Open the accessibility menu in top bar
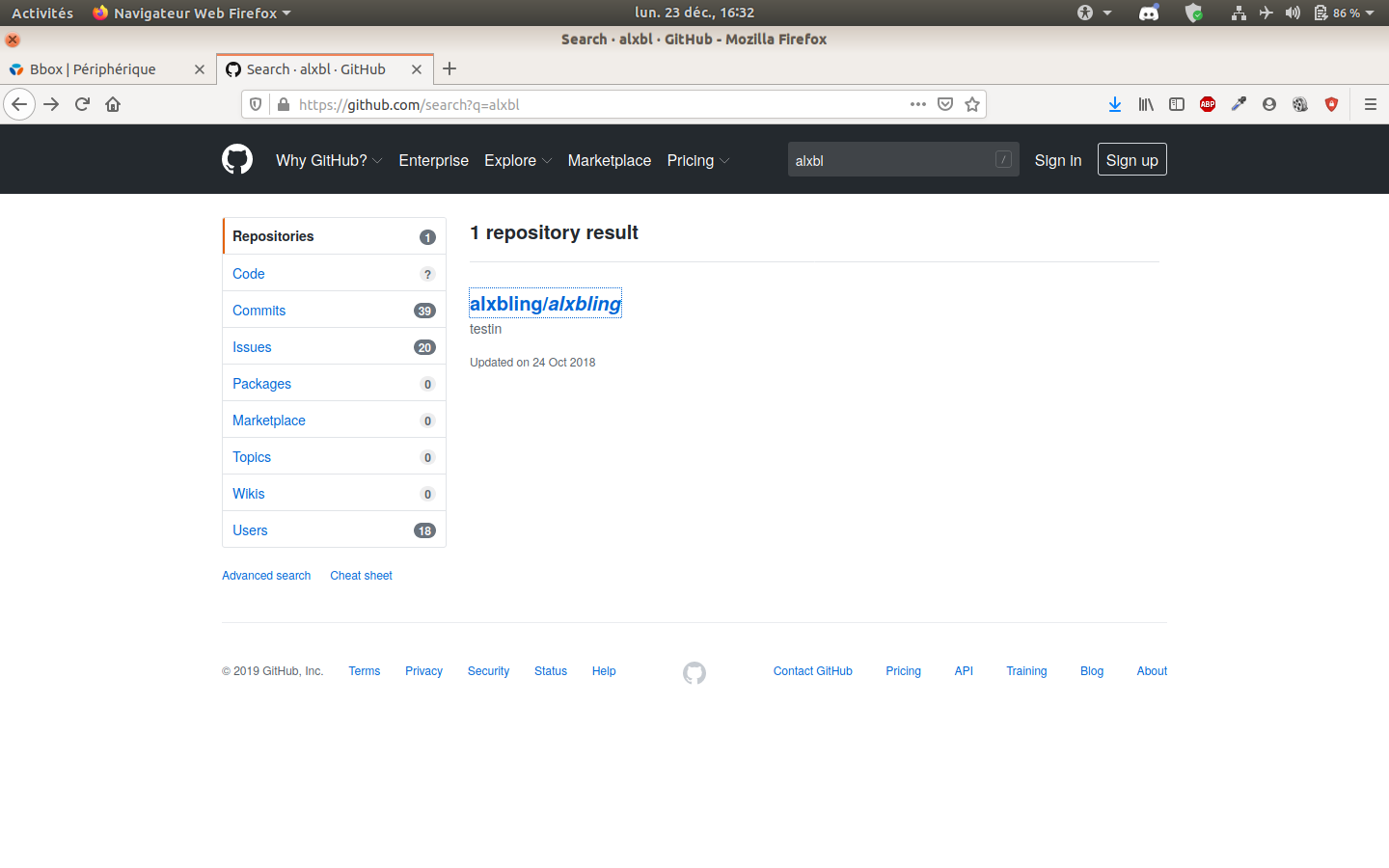Viewport: 1389px width, 868px height. click(x=1094, y=13)
